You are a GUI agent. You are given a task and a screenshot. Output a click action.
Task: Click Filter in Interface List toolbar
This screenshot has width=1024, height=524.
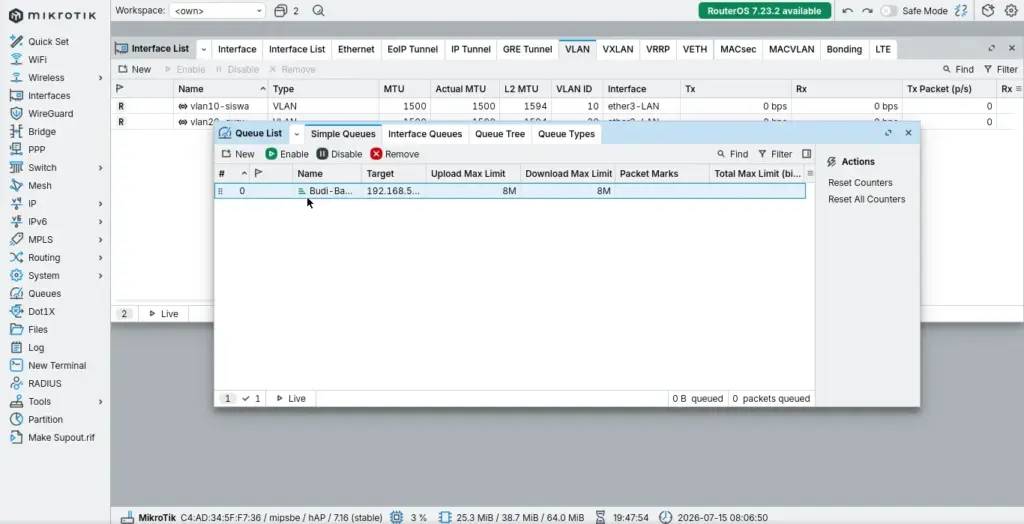[x=1000, y=69]
